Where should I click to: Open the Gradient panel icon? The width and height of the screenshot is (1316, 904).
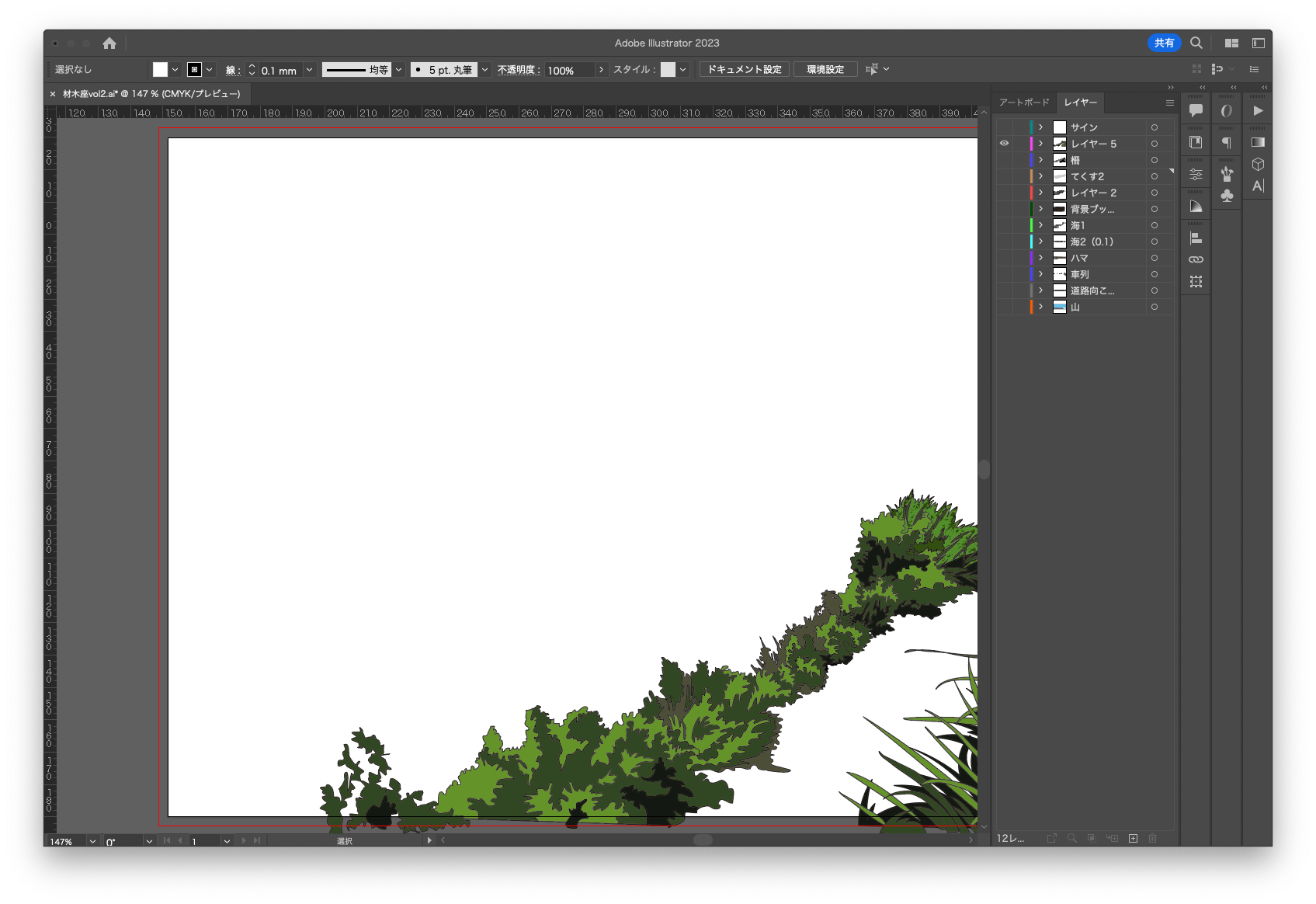1258,142
